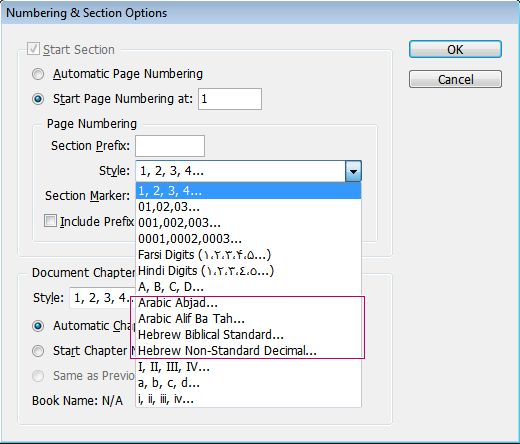The width and height of the screenshot is (520, 444).
Task: Select the 001,002,003... numbering style
Action: (248, 223)
